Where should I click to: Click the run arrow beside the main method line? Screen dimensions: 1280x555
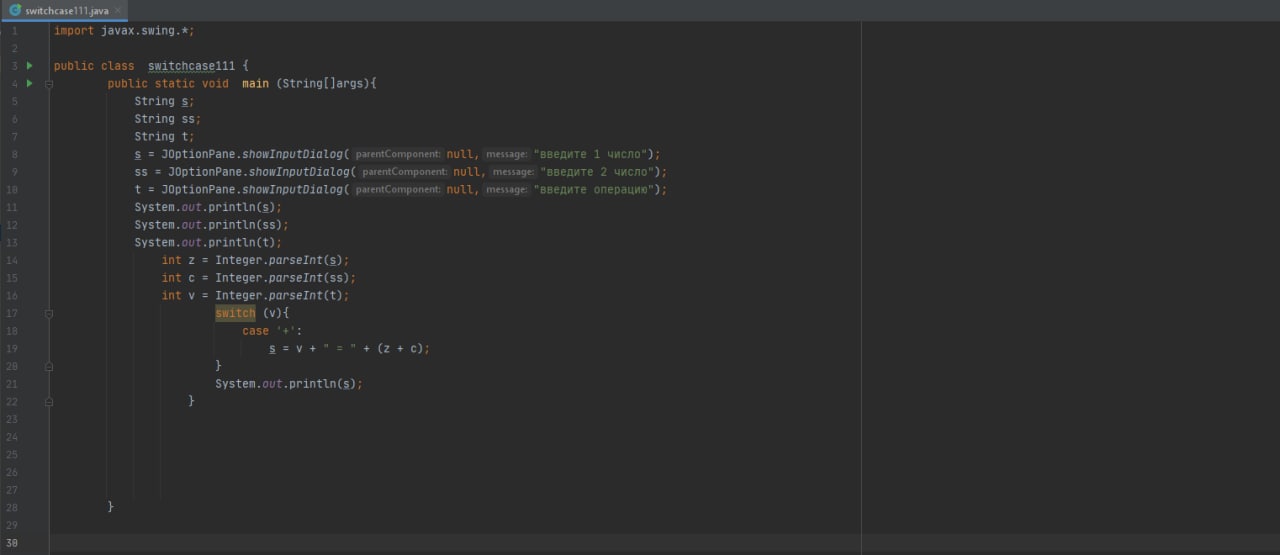pos(29,84)
